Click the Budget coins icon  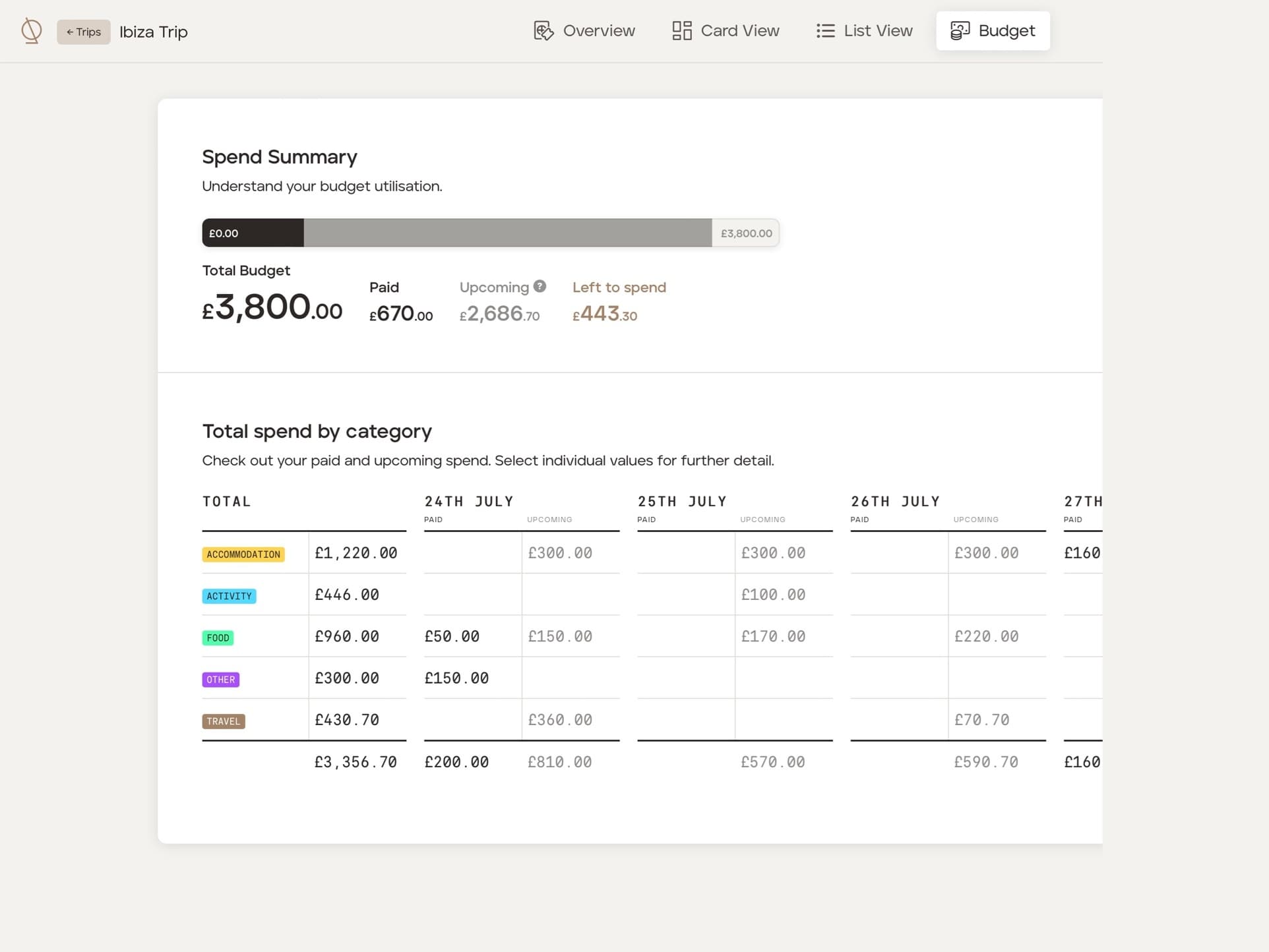tap(960, 31)
